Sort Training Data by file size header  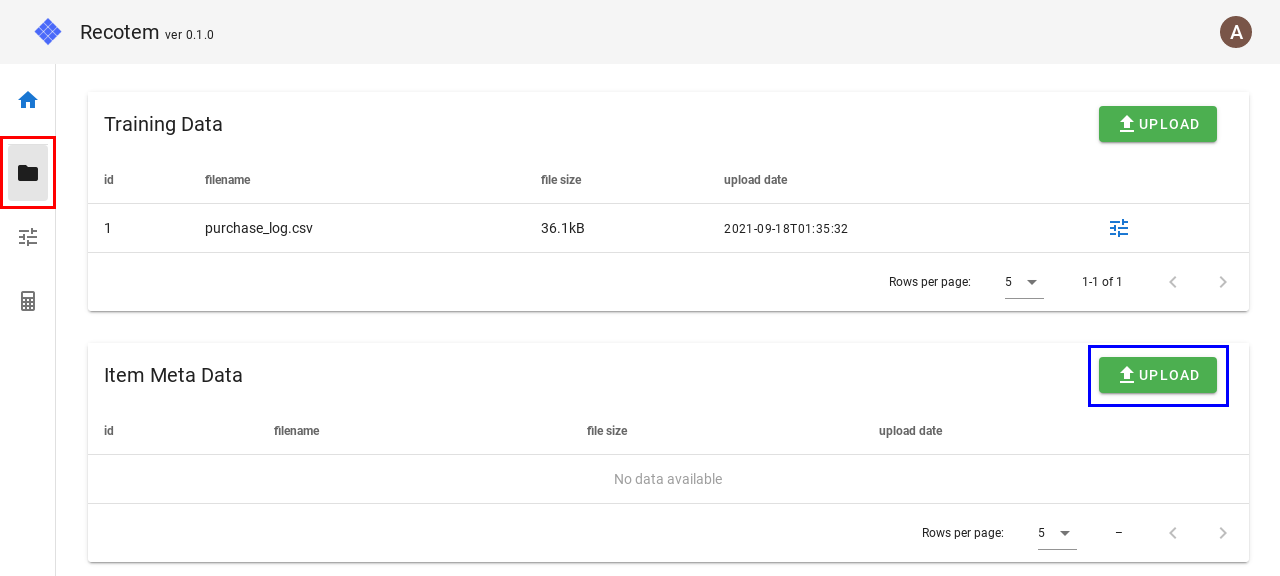coord(561,180)
